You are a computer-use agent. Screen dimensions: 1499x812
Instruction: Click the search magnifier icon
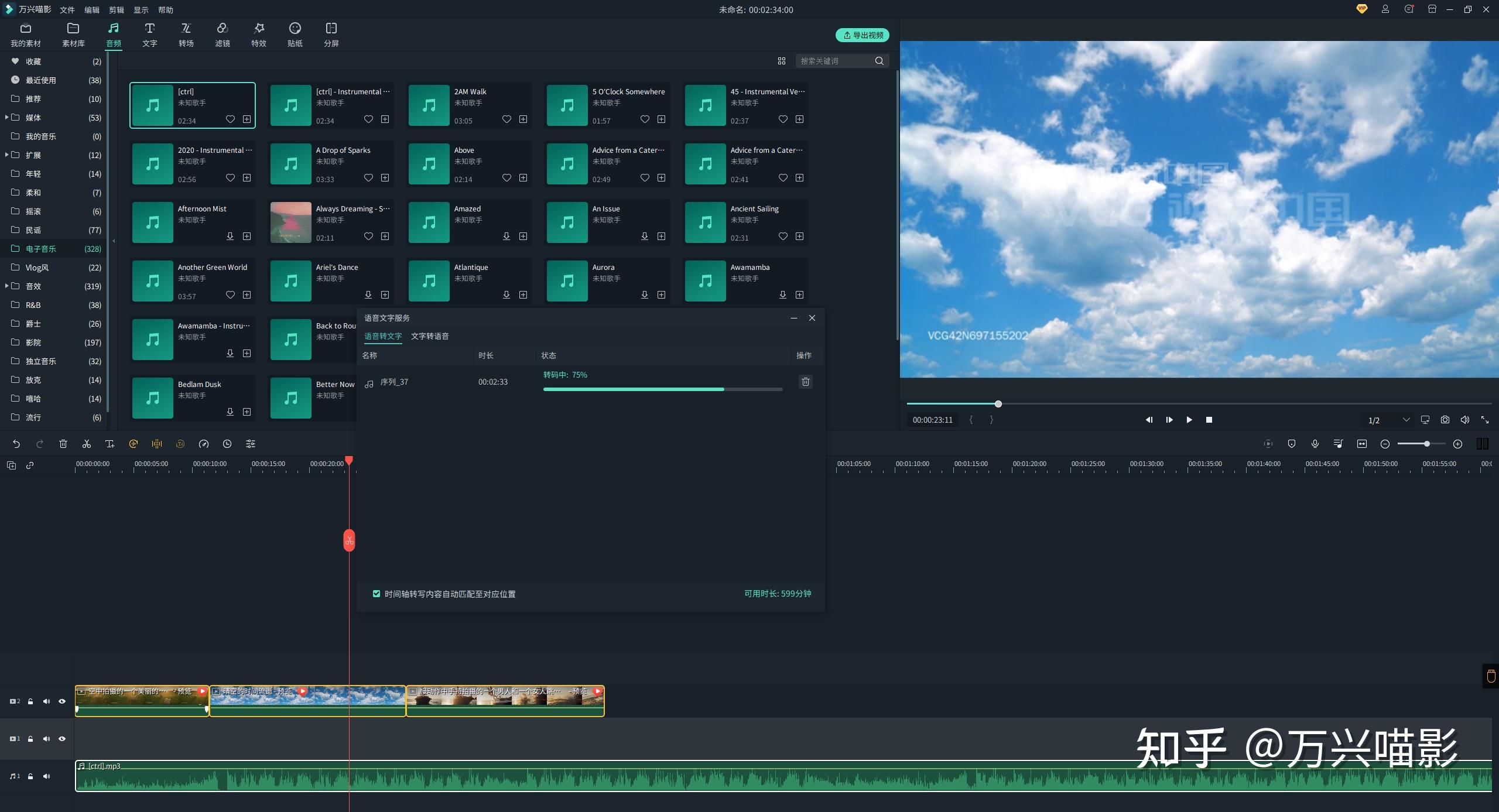pos(879,61)
